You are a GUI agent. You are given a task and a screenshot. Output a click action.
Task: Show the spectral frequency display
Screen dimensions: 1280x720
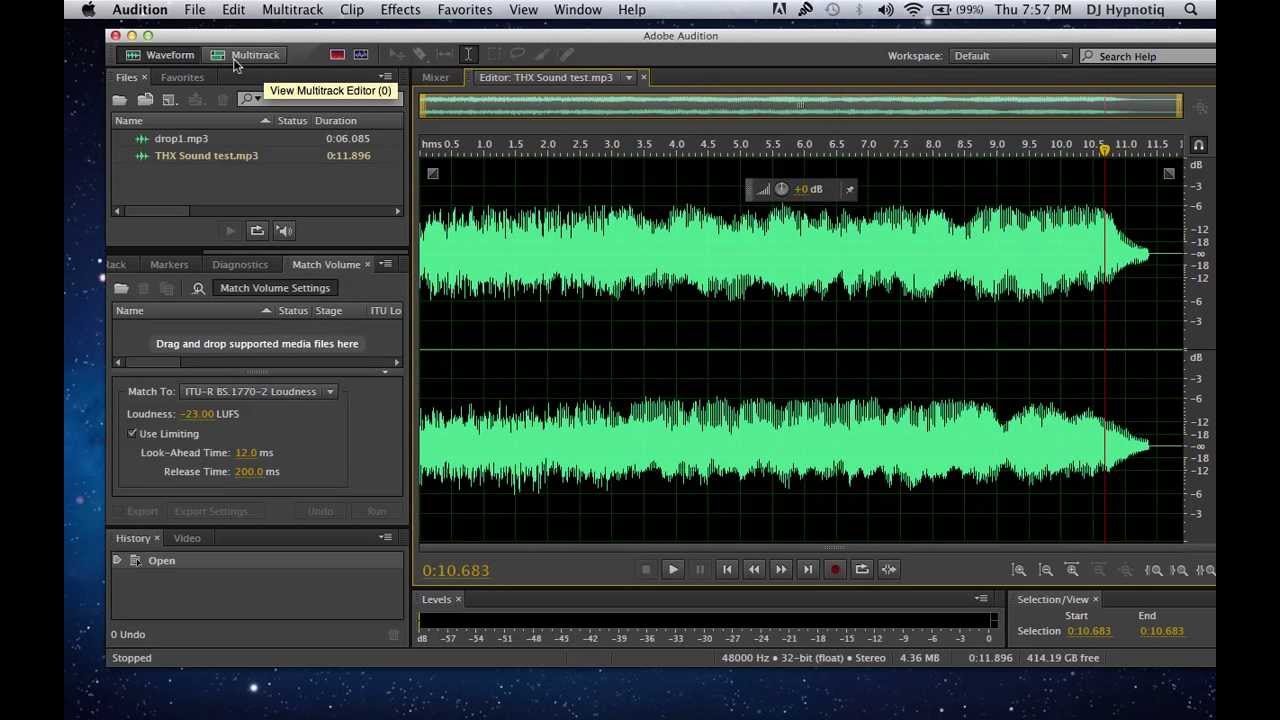[x=337, y=55]
